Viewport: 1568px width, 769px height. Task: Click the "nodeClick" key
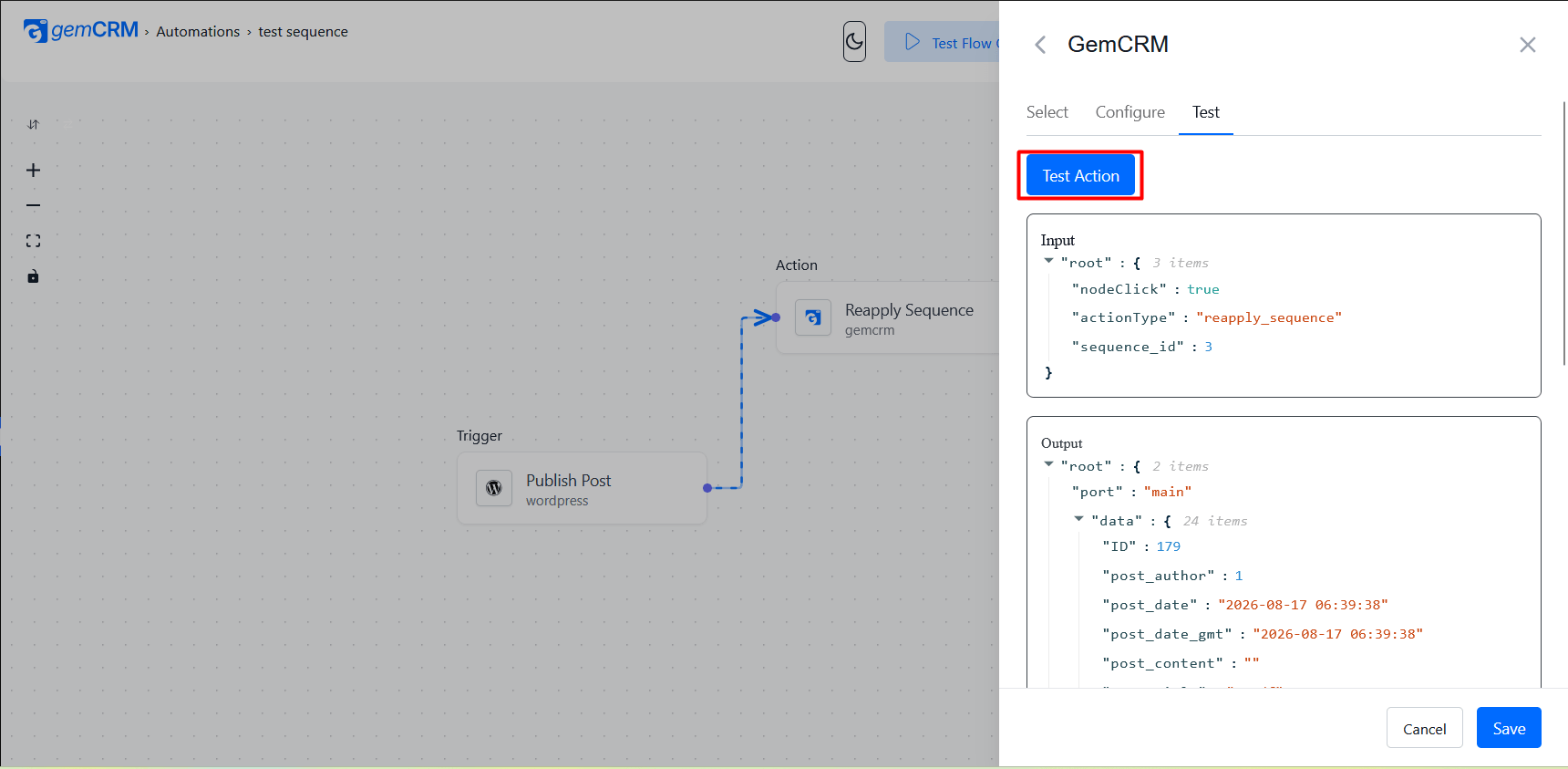[x=1119, y=289]
